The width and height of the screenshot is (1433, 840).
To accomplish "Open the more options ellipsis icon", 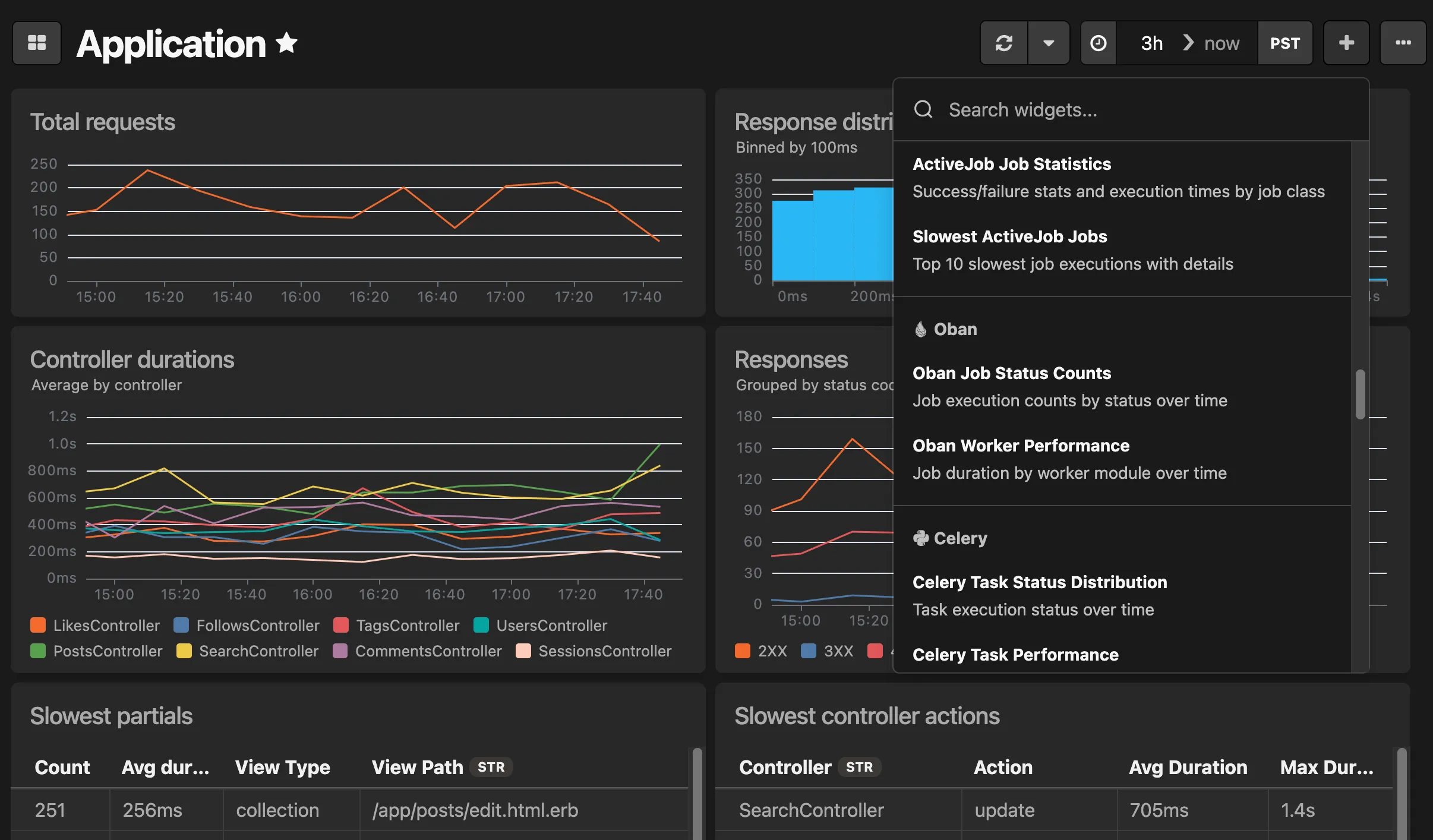I will point(1403,42).
